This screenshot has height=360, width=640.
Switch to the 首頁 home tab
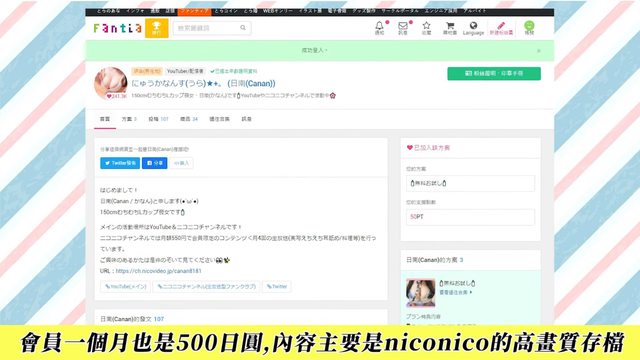point(105,119)
